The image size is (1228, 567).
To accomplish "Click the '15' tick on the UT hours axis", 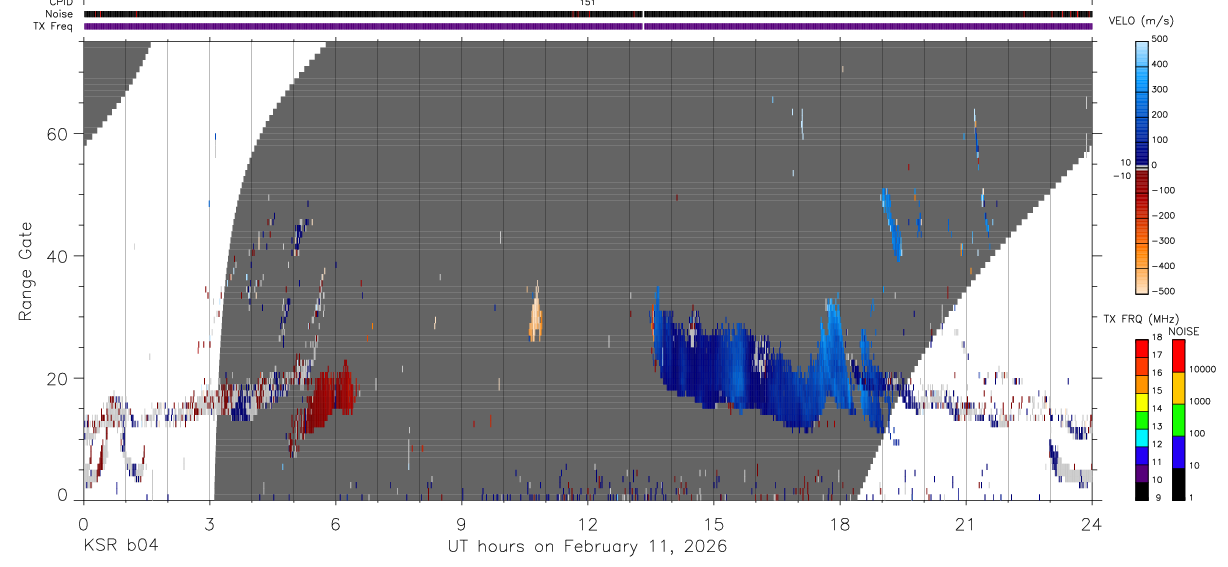I will (x=714, y=523).
